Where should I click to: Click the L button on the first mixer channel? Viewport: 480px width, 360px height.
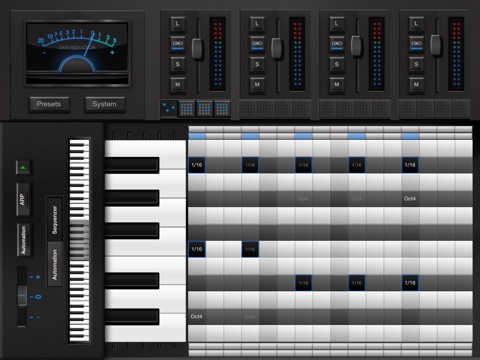pyautogui.click(x=178, y=24)
